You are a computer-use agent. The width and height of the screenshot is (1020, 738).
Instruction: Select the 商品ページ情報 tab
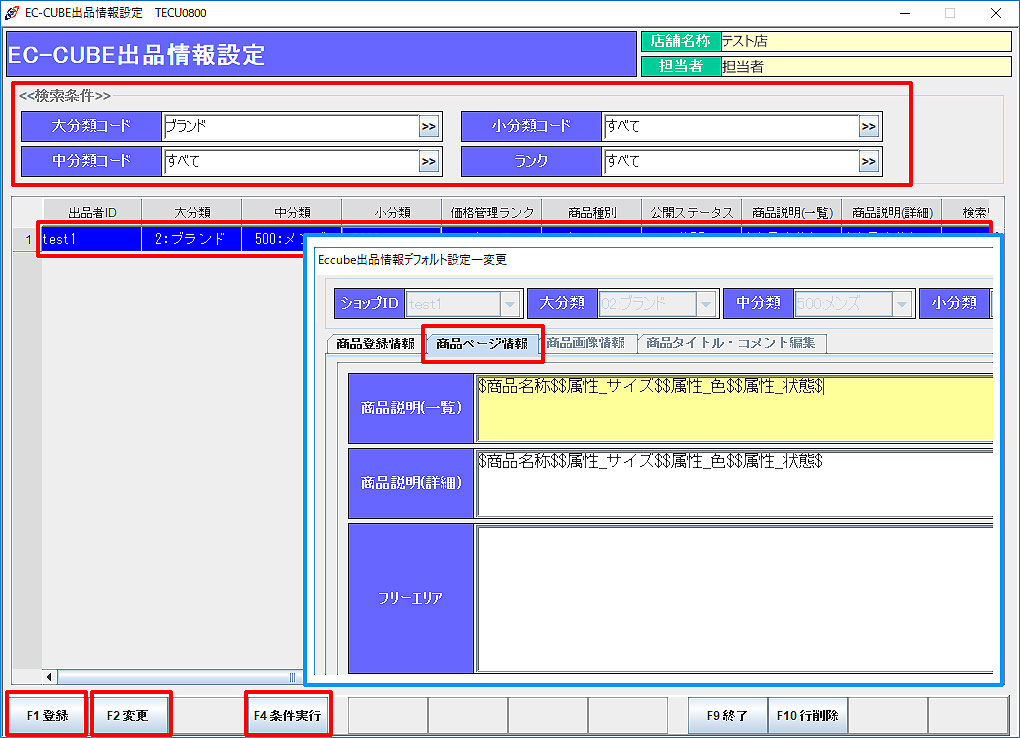tap(482, 343)
